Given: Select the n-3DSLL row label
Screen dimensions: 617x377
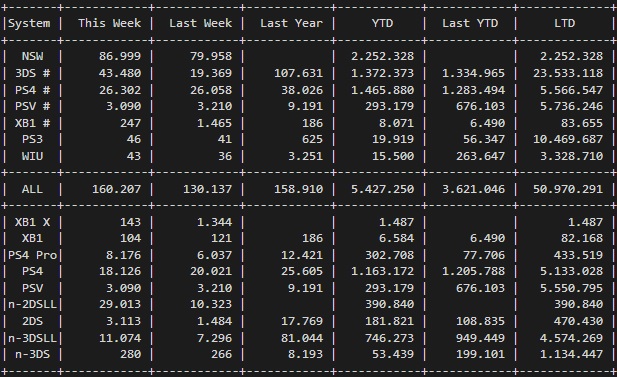Looking at the screenshot, I should tap(32, 338).
